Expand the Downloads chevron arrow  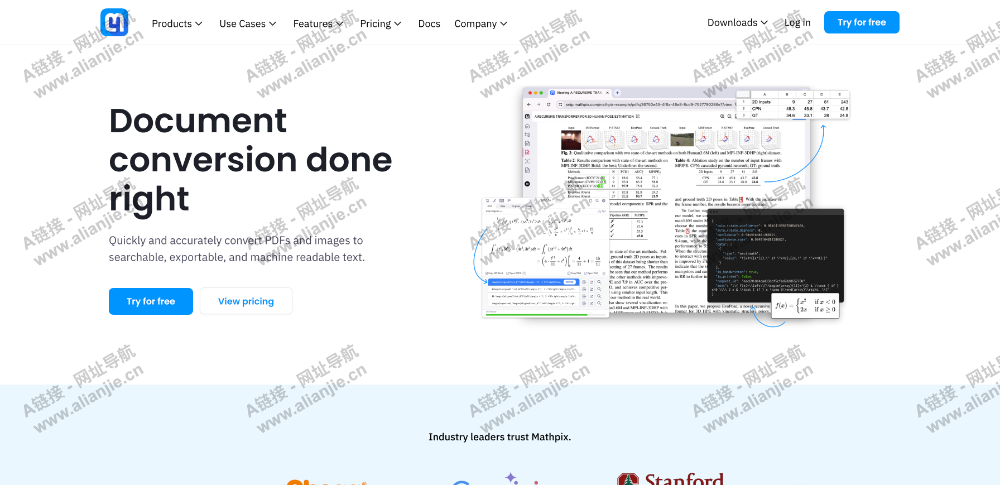(x=764, y=22)
